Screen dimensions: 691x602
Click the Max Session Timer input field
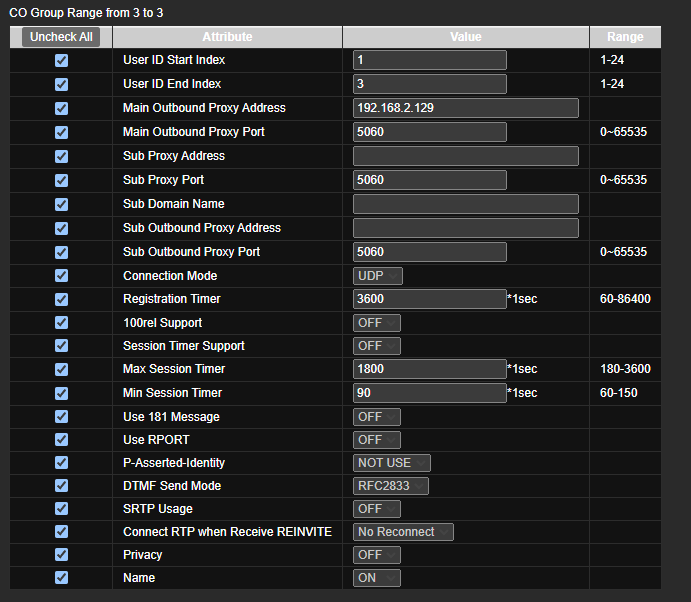430,369
